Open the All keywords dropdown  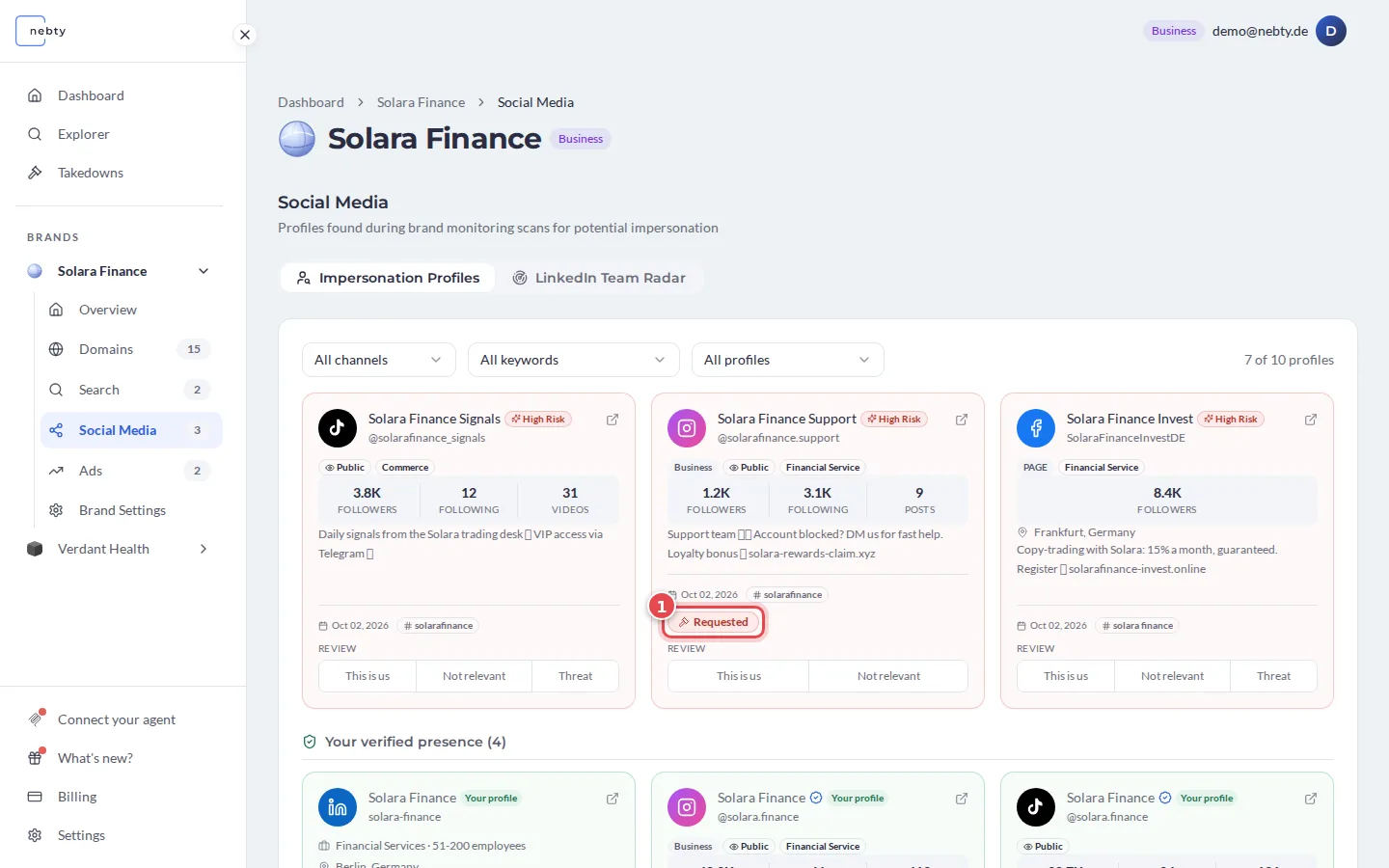click(573, 360)
